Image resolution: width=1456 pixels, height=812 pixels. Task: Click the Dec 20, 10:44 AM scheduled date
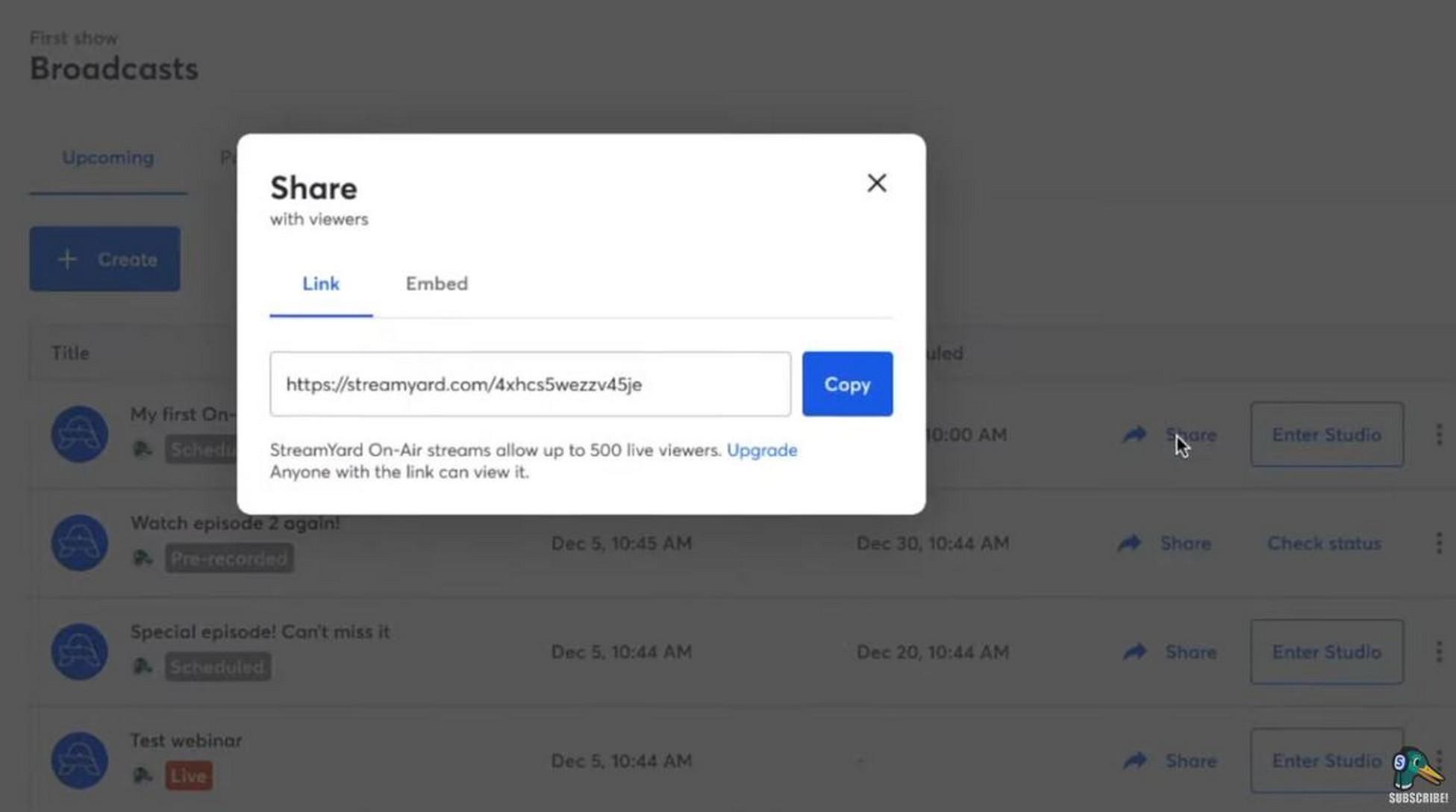932,652
